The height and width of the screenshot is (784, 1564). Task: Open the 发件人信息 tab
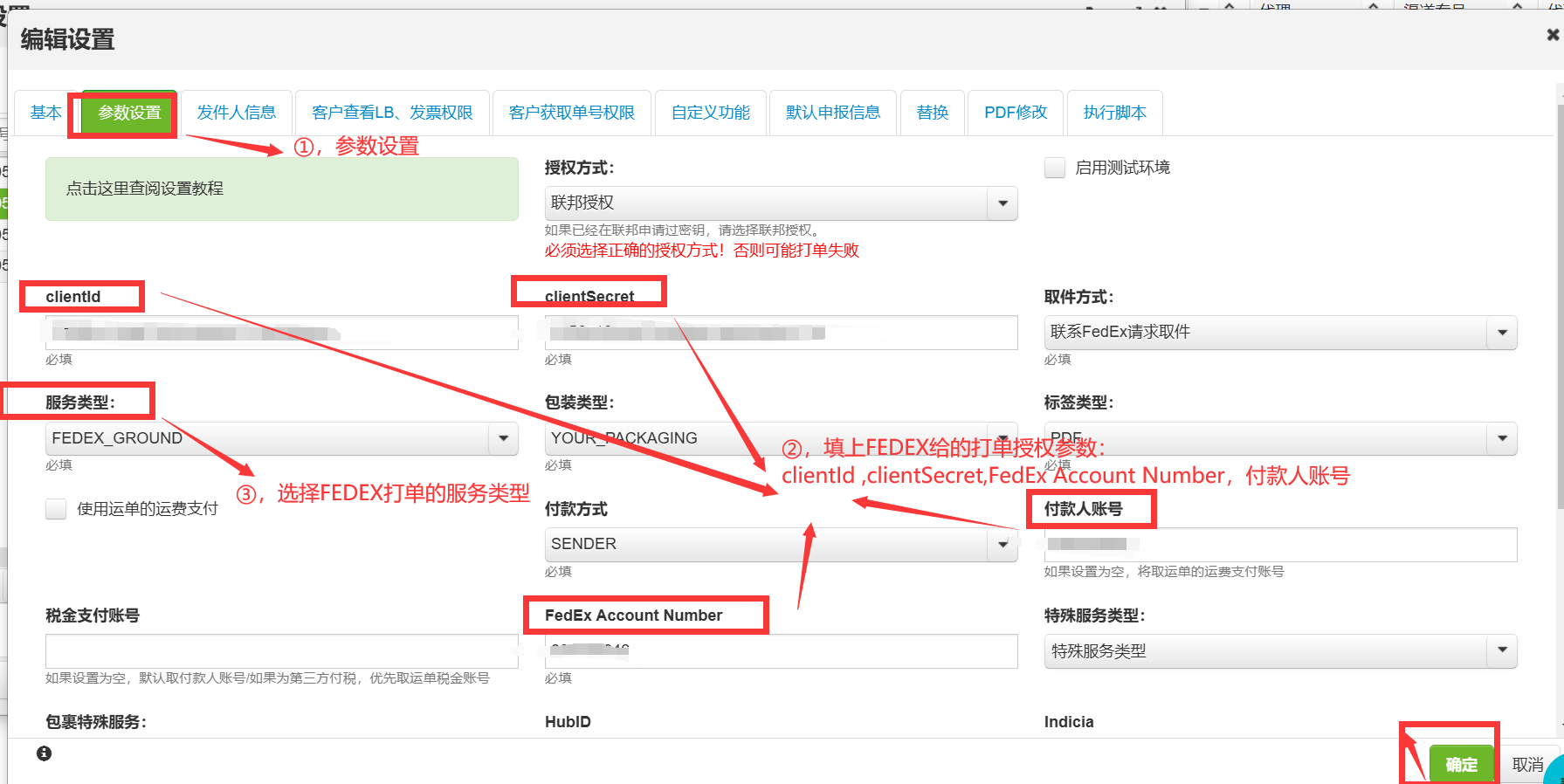pos(237,113)
